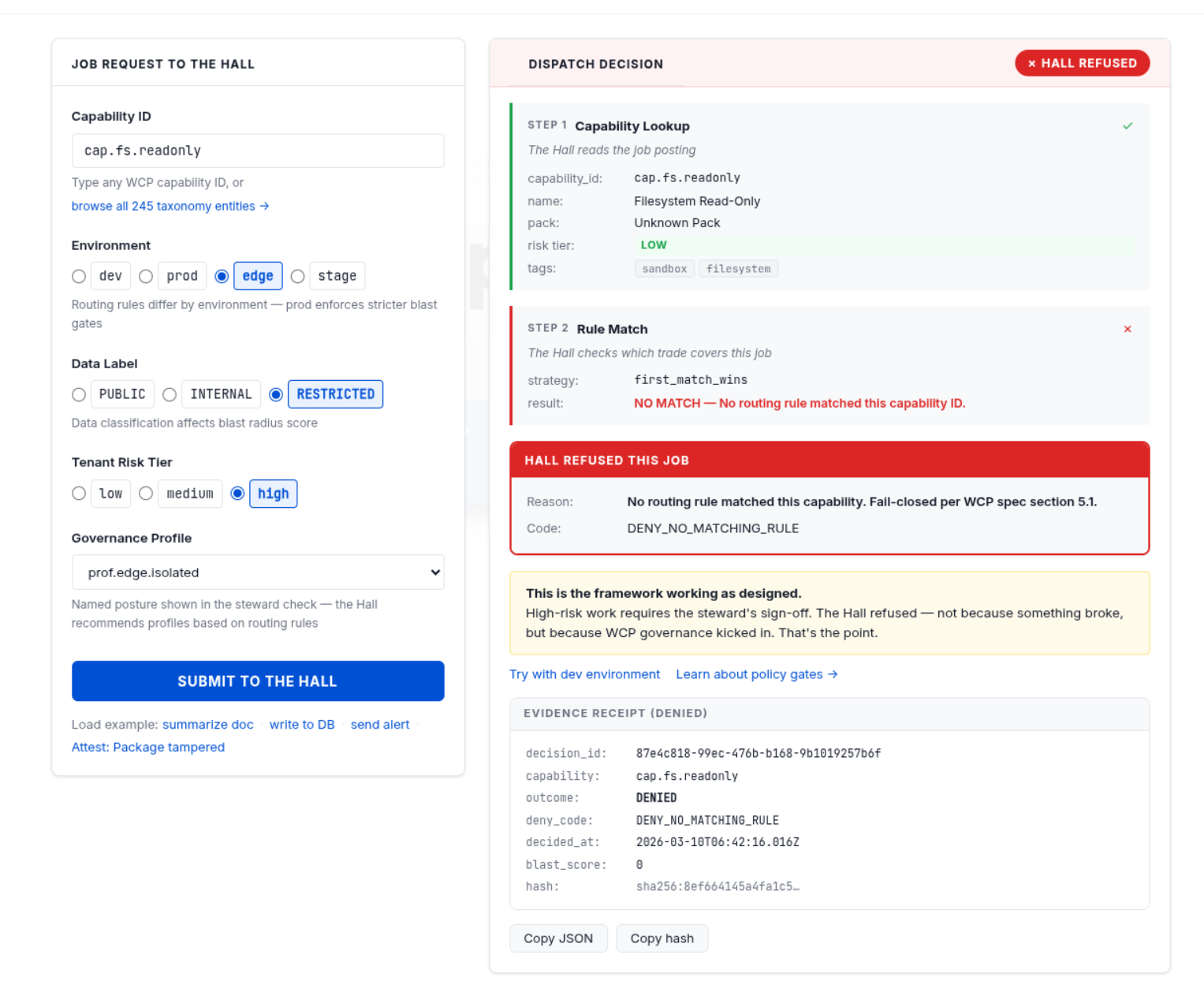The image size is (1204, 992).
Task: Click the Capability ID input field
Action: 257,151
